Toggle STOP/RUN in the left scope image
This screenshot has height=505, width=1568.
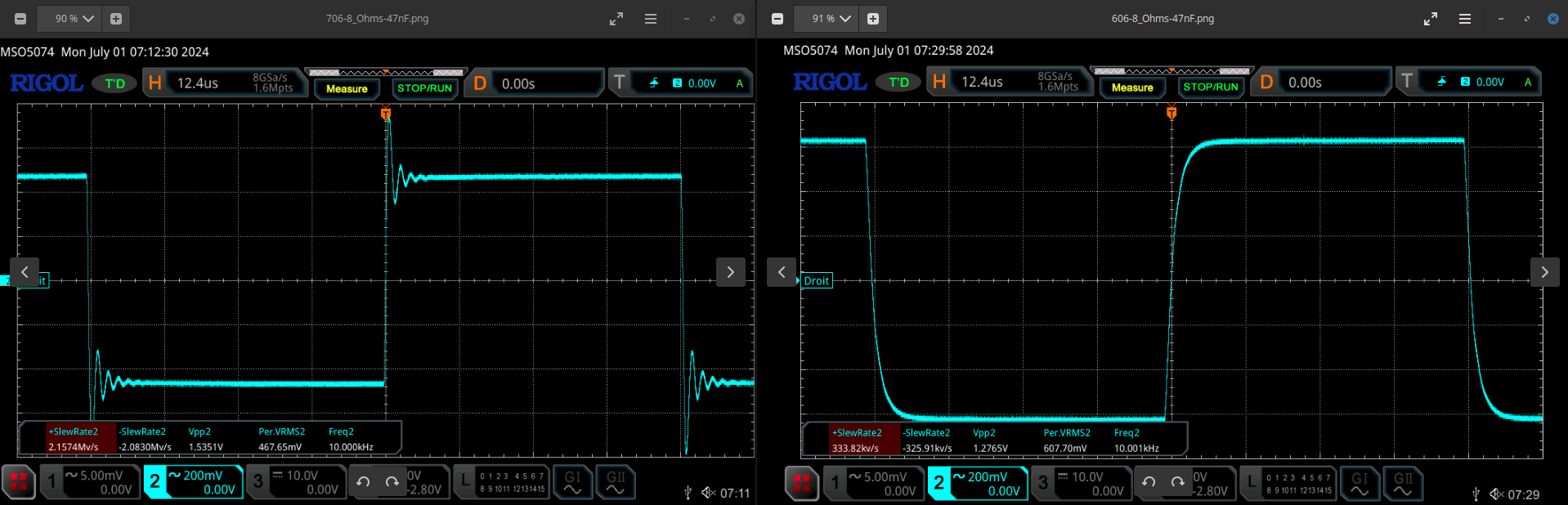pos(424,88)
